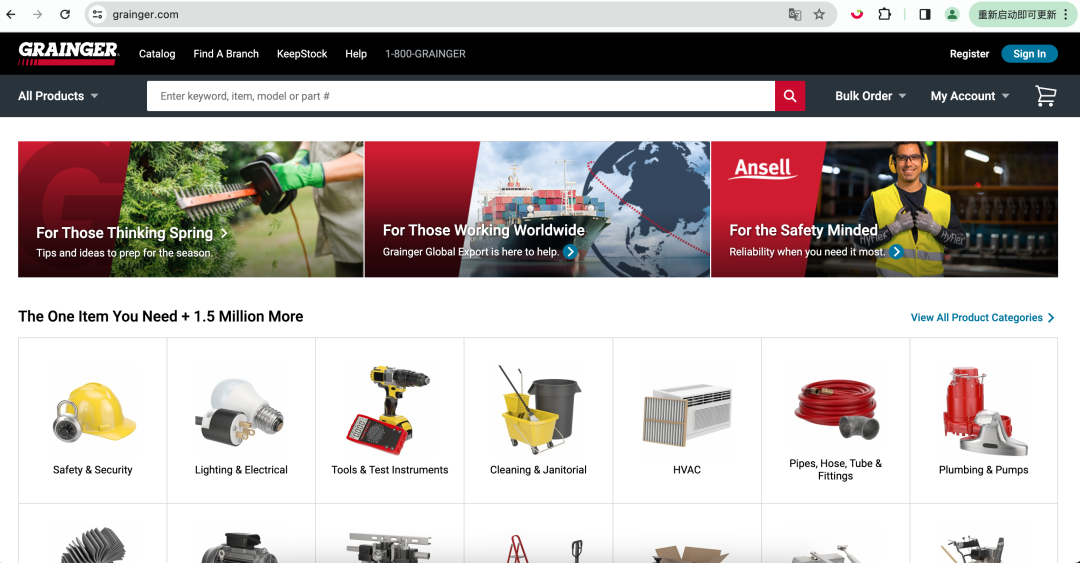Click chevron next to Thinking Spring
This screenshot has height=563, width=1080.
tap(225, 234)
